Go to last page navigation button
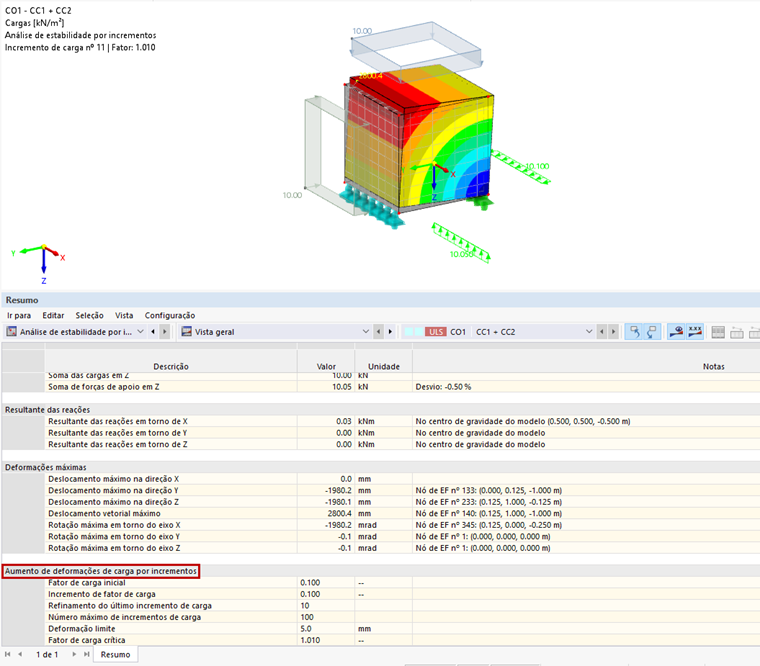Image resolution: width=760 pixels, height=666 pixels. click(86, 654)
